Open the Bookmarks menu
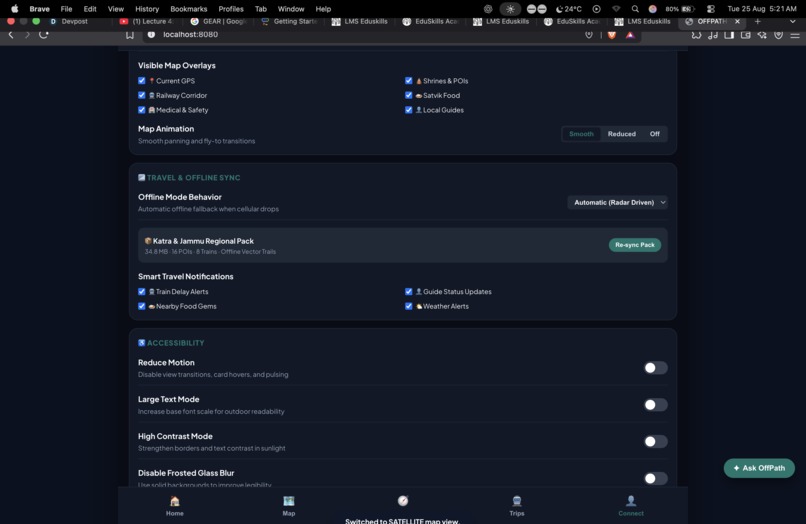Image resolution: width=806 pixels, height=524 pixels. click(x=189, y=9)
